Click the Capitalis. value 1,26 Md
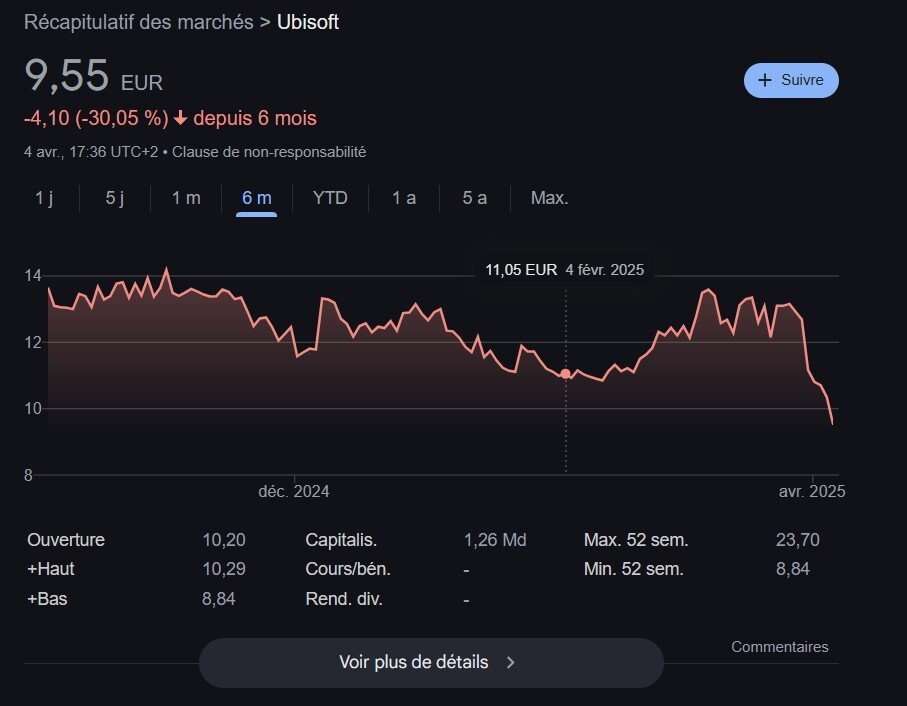 coord(495,540)
